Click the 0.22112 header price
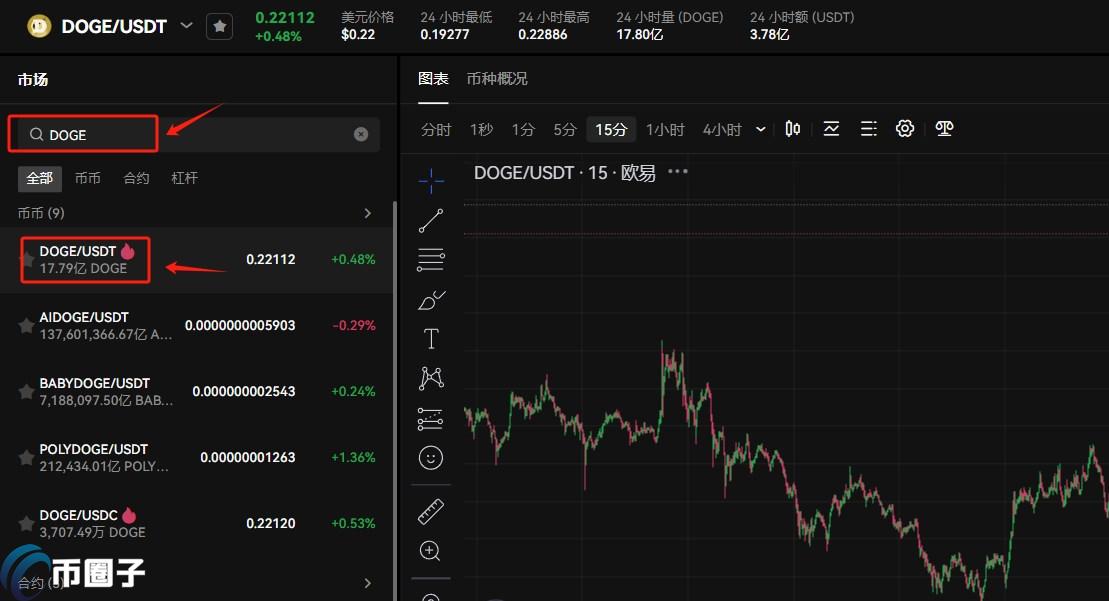This screenshot has width=1109, height=601. [x=285, y=18]
